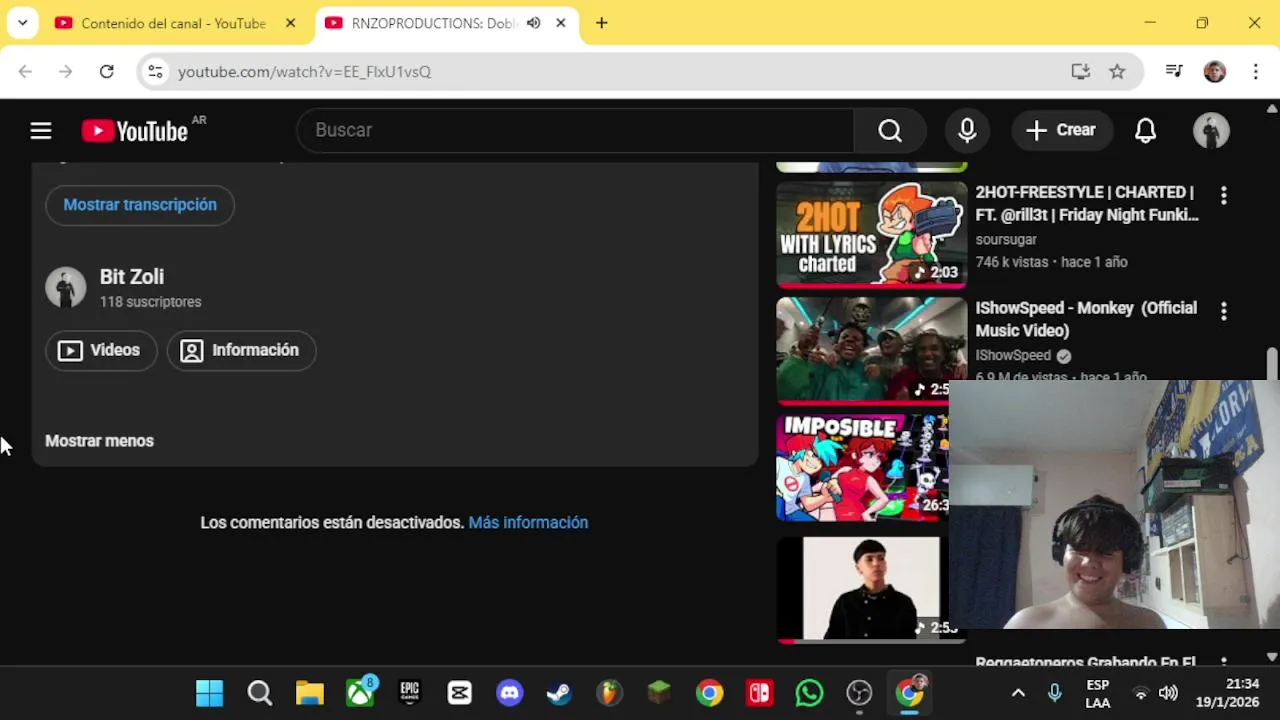
Task: Go back with browser back arrow
Action: click(25, 72)
